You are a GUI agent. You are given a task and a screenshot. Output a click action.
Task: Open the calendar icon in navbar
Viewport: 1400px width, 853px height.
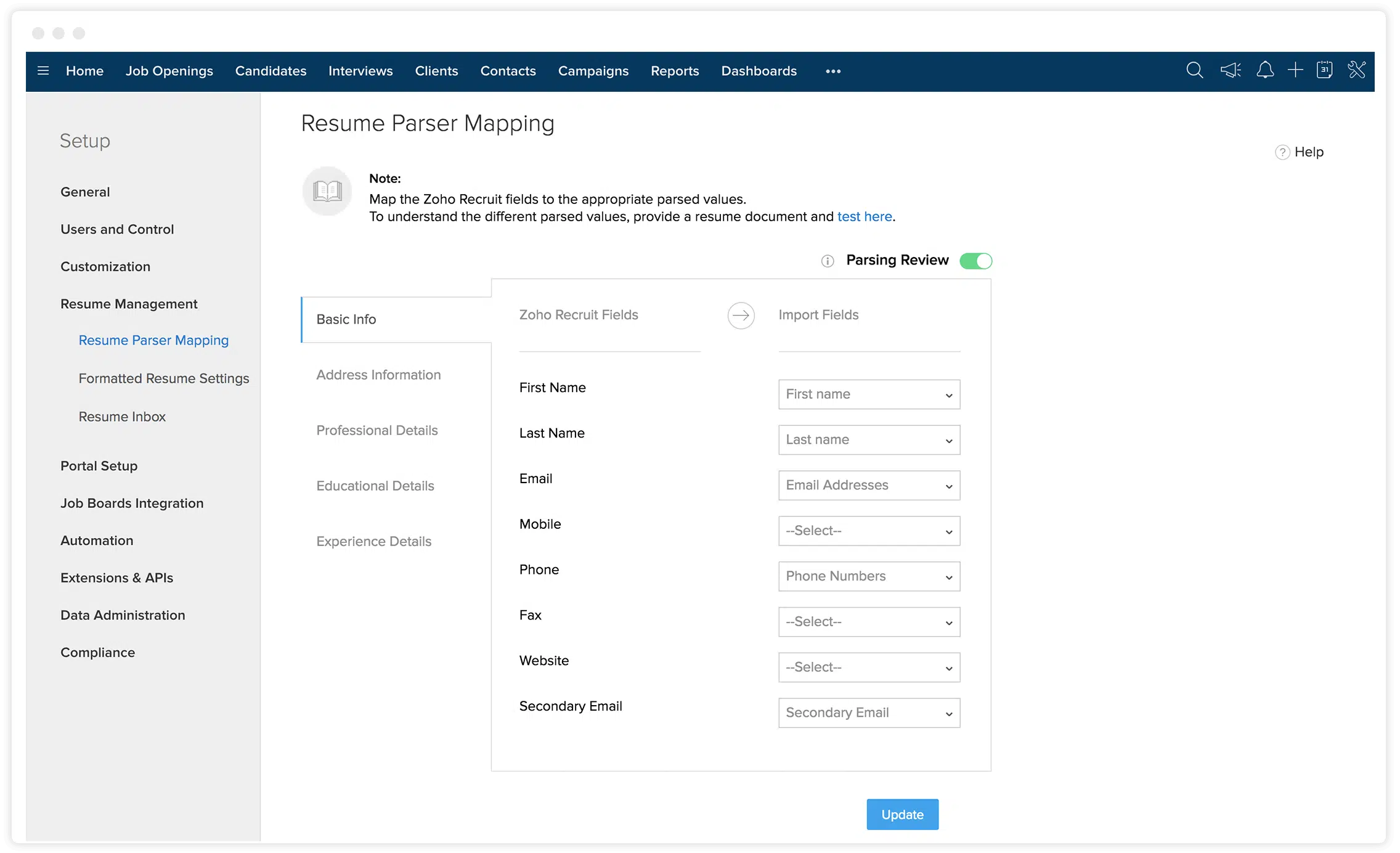[x=1324, y=70]
